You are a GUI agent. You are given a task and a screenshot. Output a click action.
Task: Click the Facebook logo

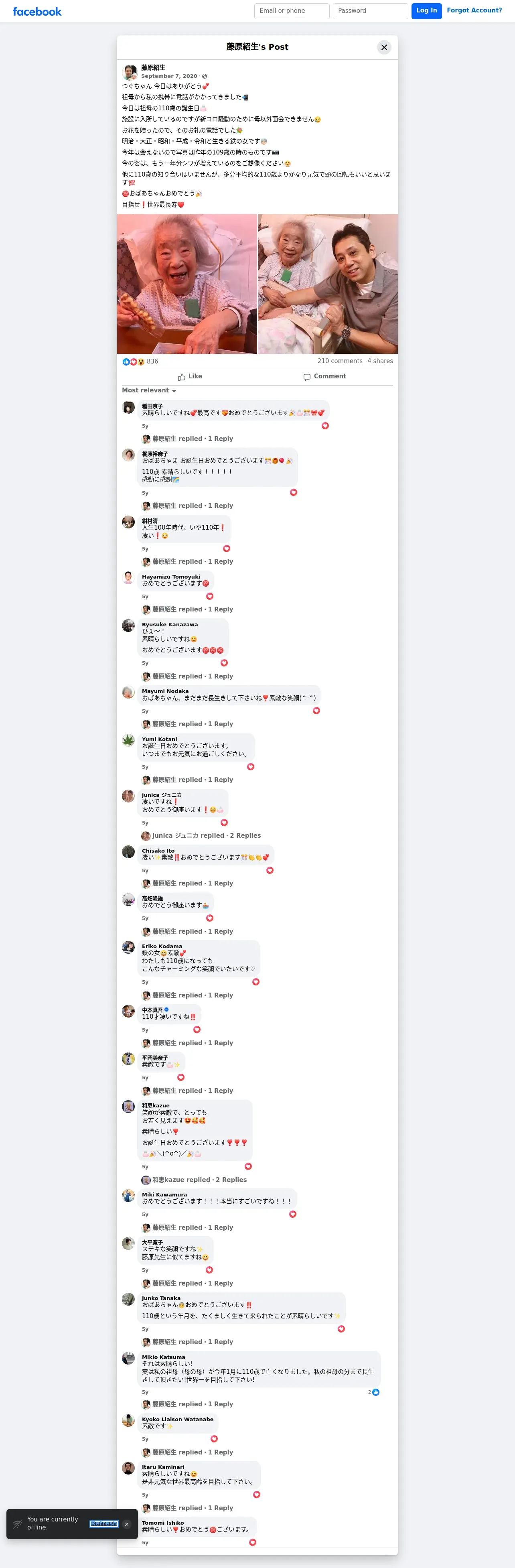click(37, 12)
